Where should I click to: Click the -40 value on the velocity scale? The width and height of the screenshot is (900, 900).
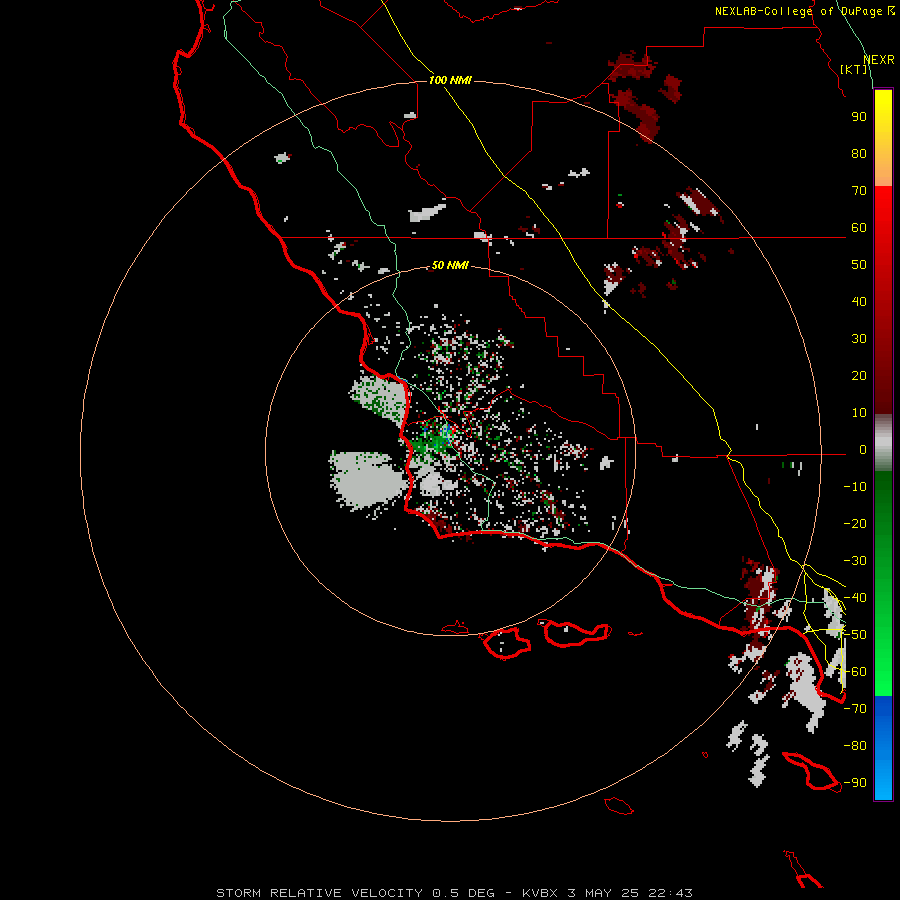[x=855, y=598]
